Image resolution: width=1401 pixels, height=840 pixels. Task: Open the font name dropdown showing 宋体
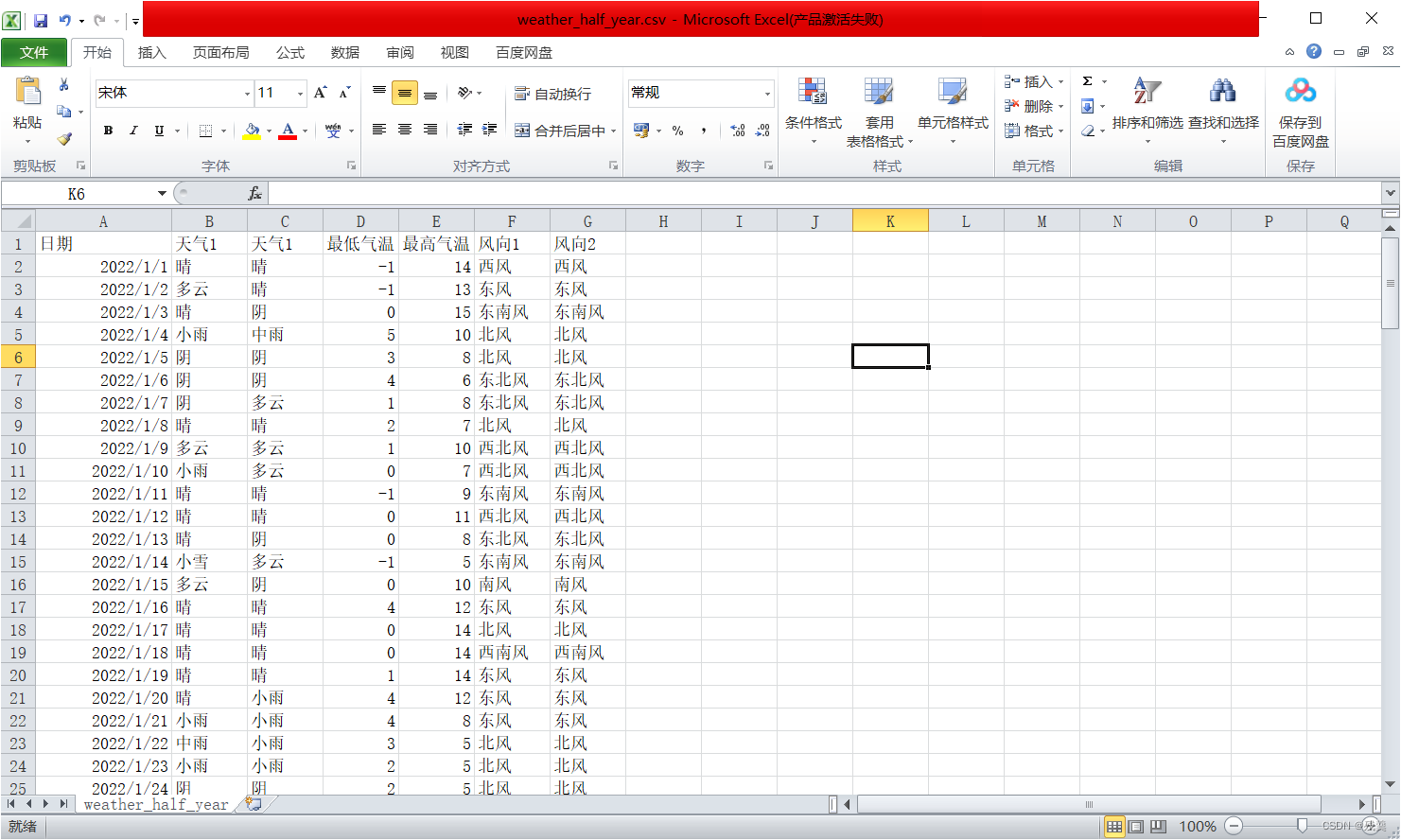[248, 93]
